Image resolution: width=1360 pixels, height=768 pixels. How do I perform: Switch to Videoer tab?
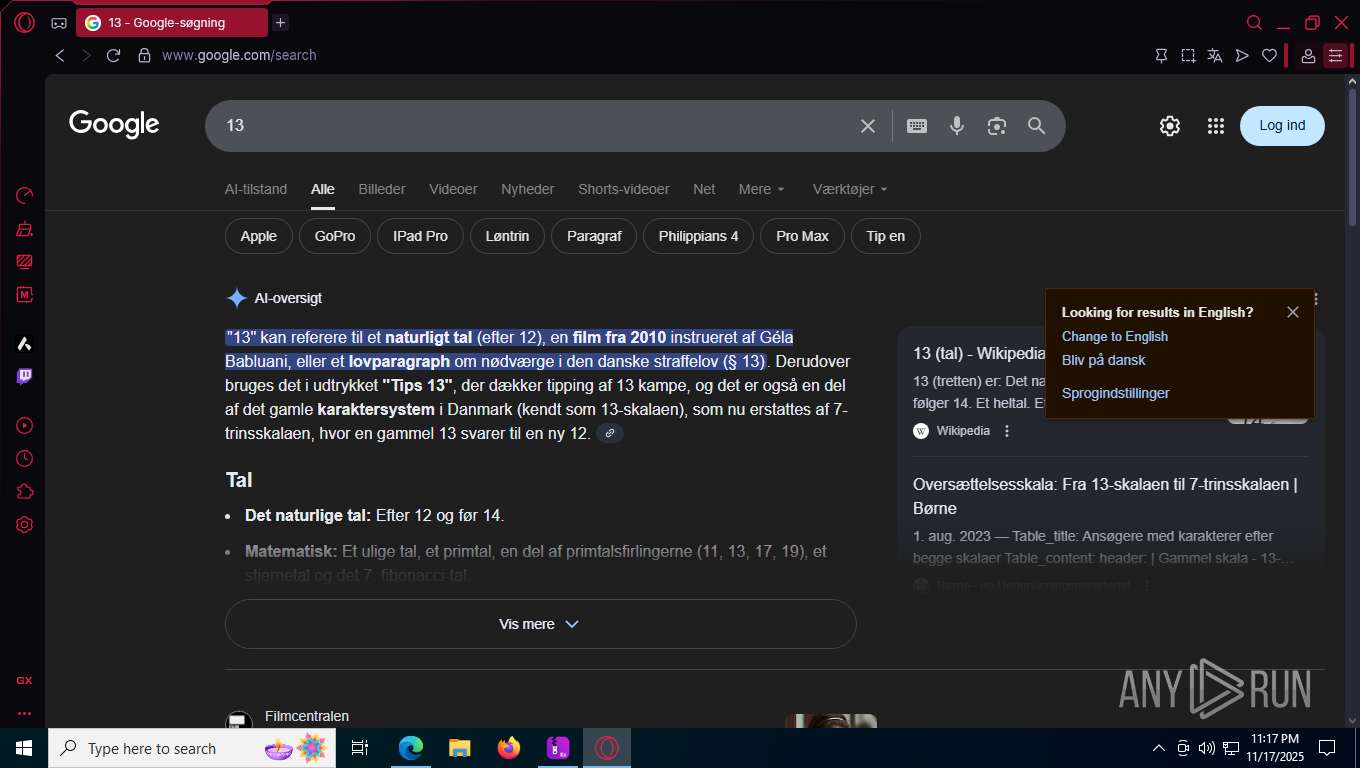(453, 189)
